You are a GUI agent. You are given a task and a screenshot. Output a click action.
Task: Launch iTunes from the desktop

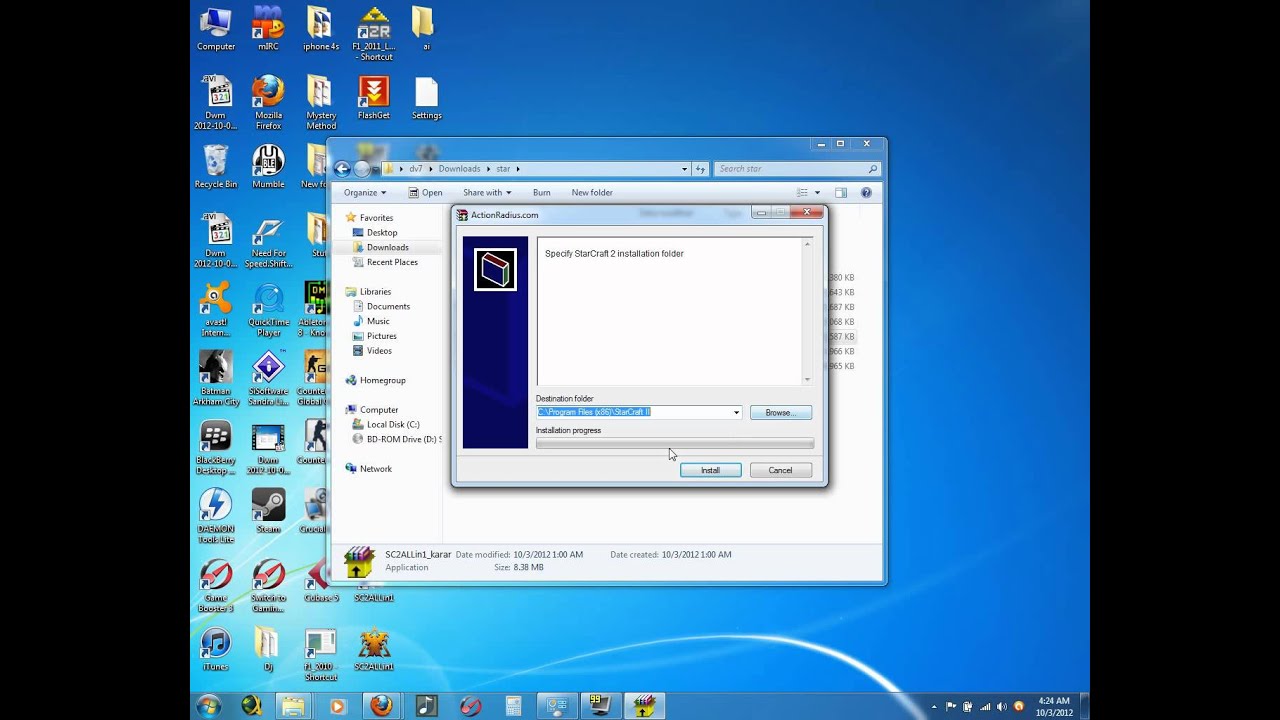pyautogui.click(x=216, y=650)
